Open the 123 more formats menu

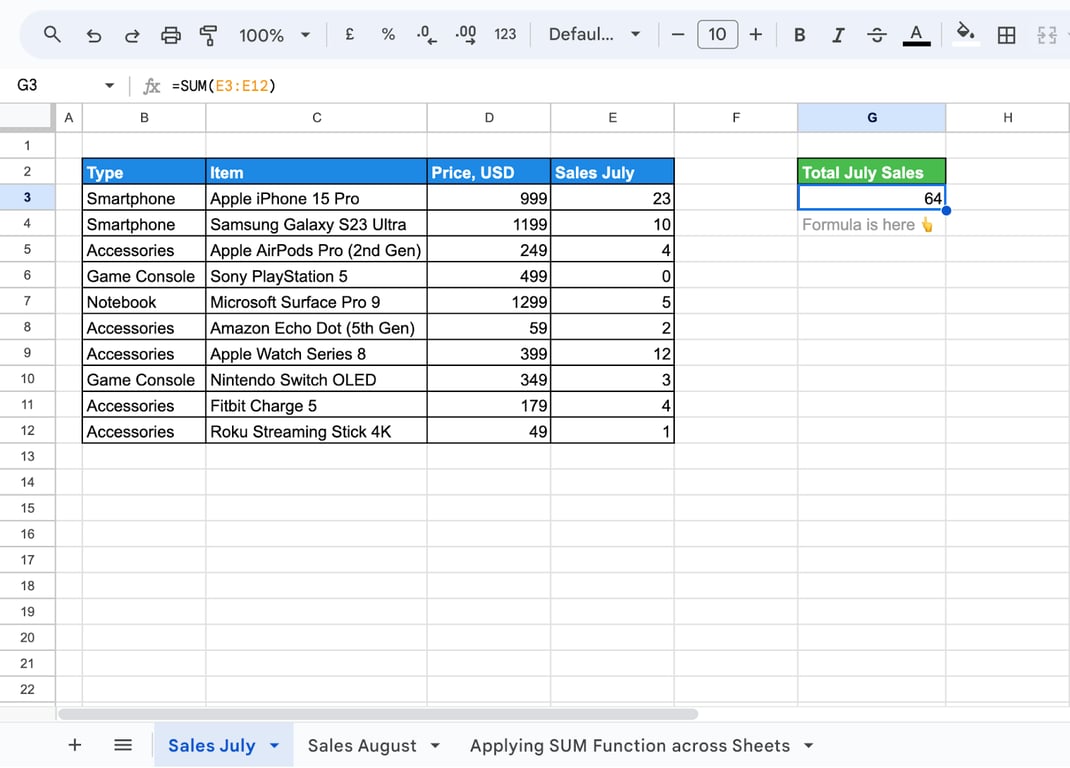click(x=505, y=34)
